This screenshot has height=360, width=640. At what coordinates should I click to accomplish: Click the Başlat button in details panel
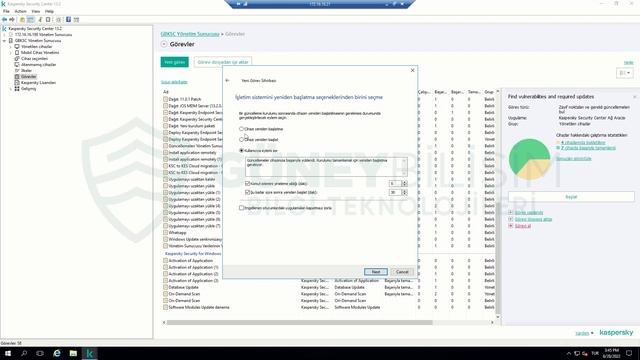click(571, 197)
